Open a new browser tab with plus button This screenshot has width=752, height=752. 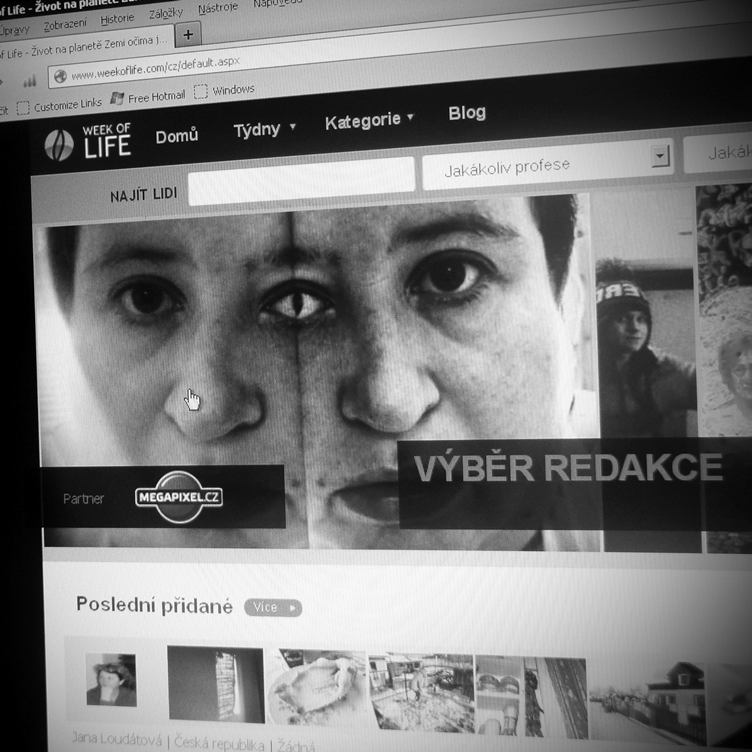pyautogui.click(x=188, y=35)
